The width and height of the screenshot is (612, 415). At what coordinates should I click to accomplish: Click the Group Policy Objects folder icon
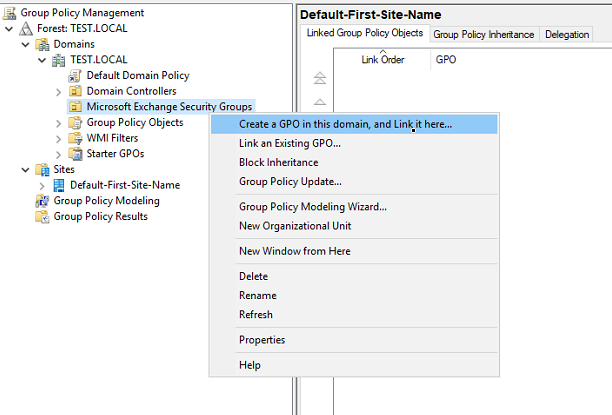(75, 123)
